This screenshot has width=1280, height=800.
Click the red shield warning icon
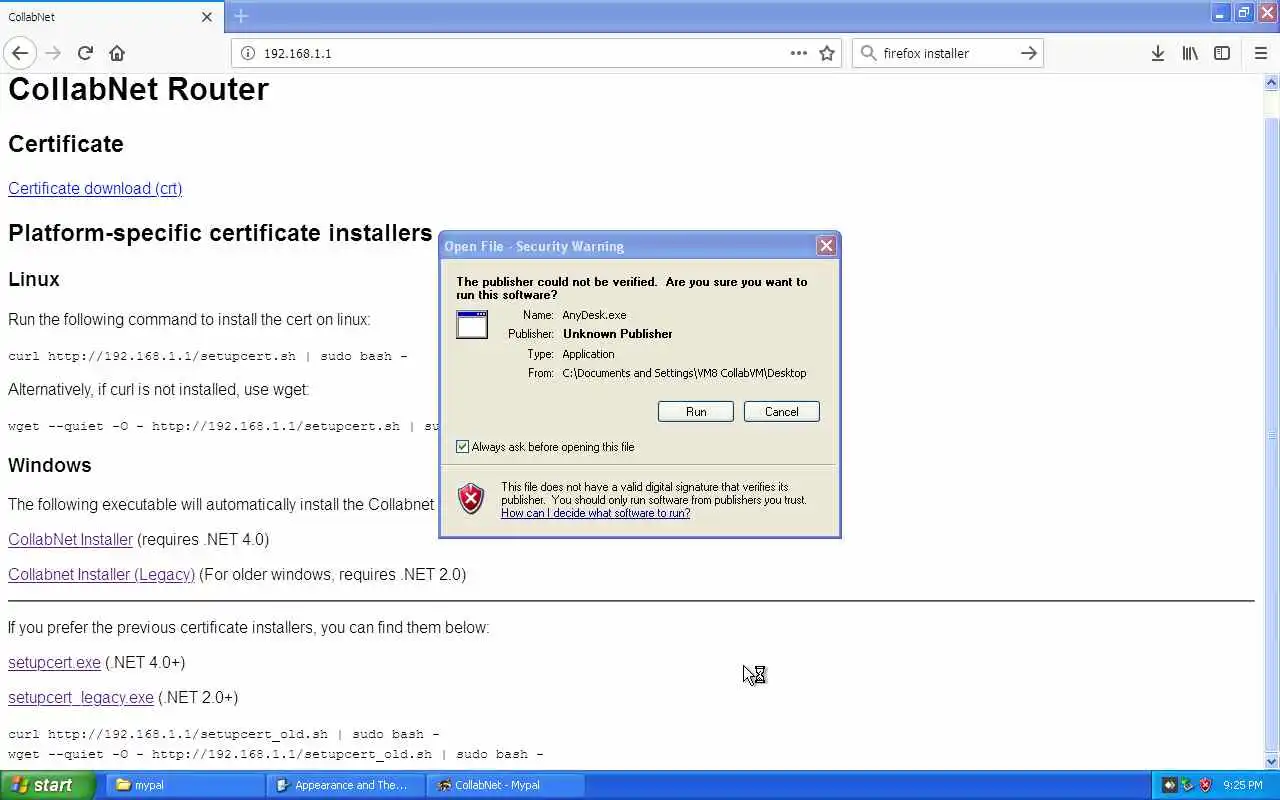point(471,498)
